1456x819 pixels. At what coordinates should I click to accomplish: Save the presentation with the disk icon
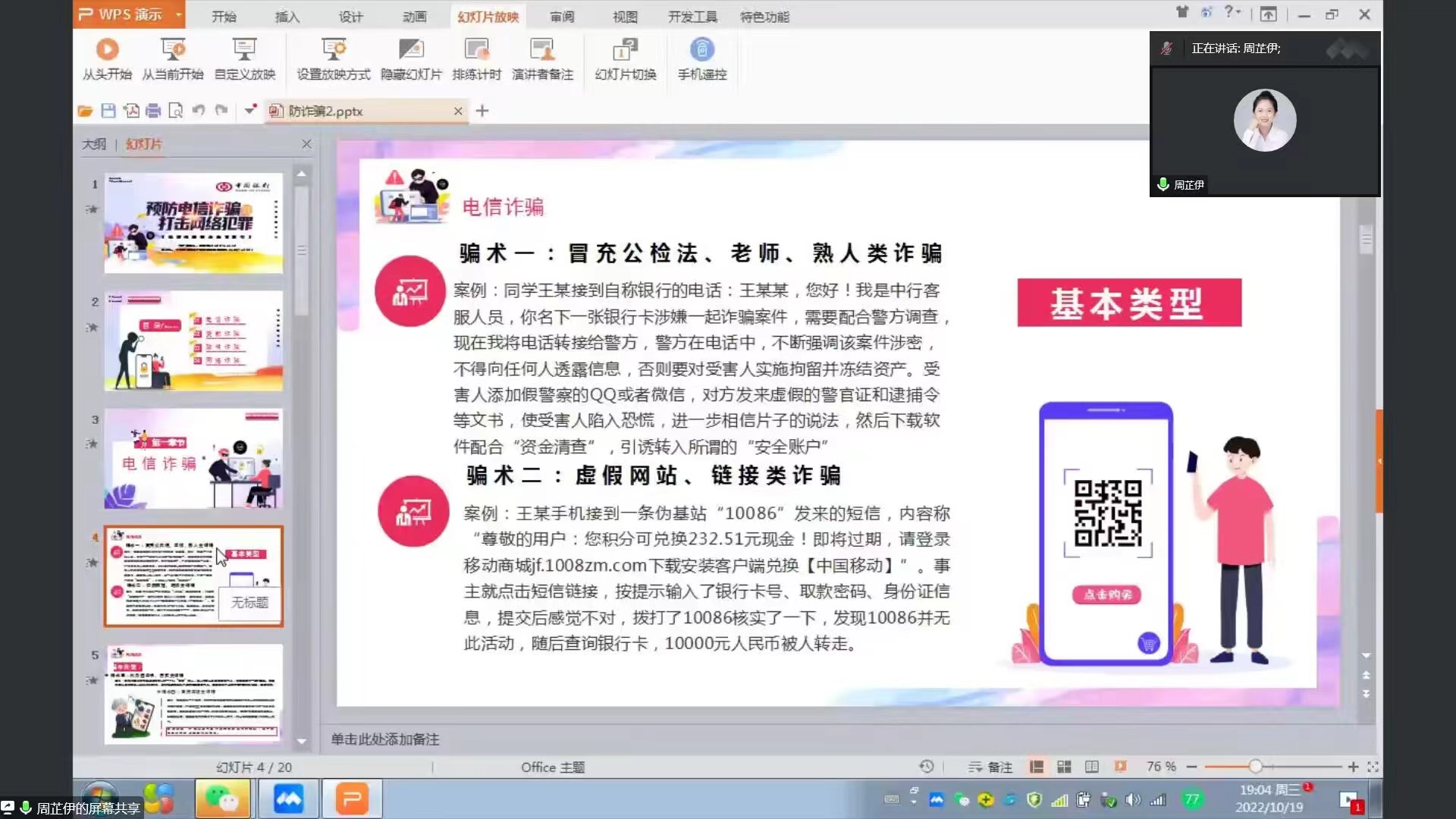108,111
